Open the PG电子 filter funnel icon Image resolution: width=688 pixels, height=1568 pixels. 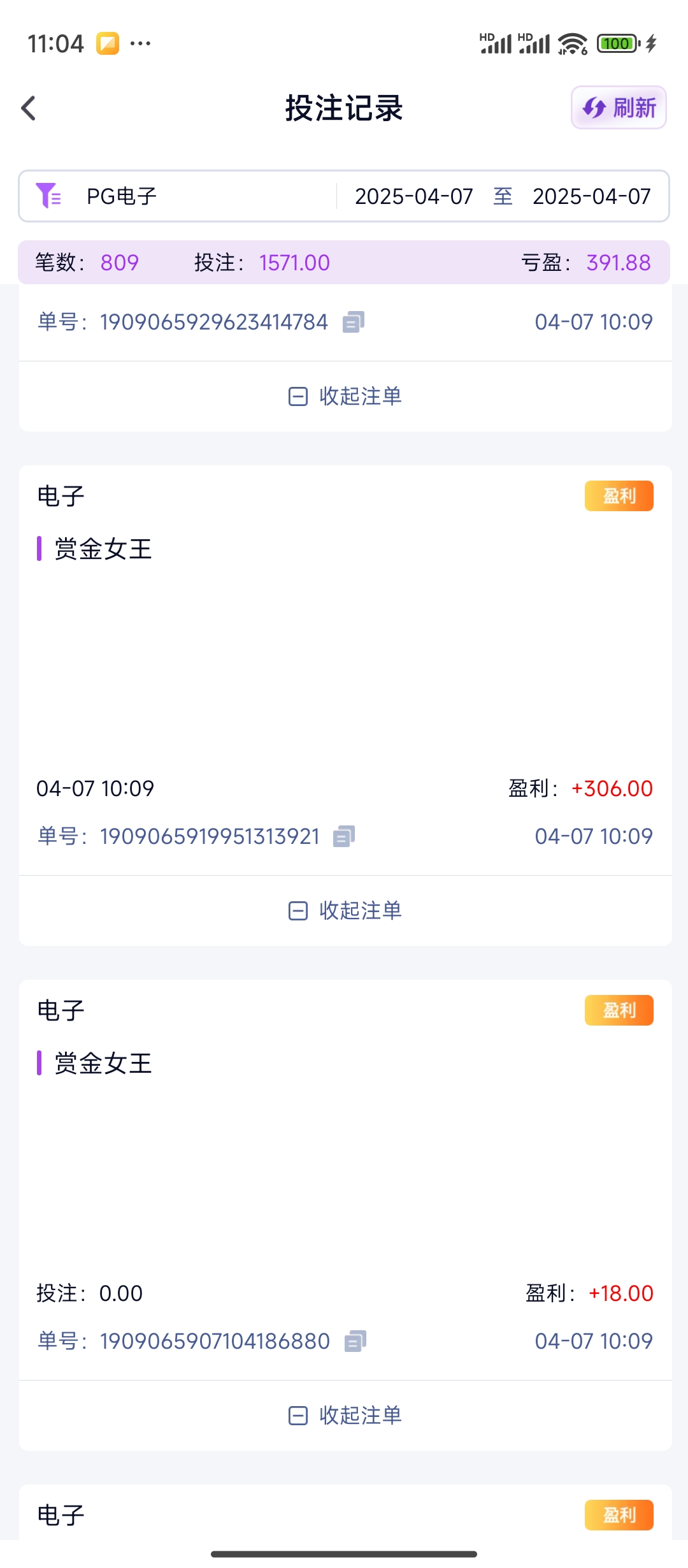tap(48, 196)
